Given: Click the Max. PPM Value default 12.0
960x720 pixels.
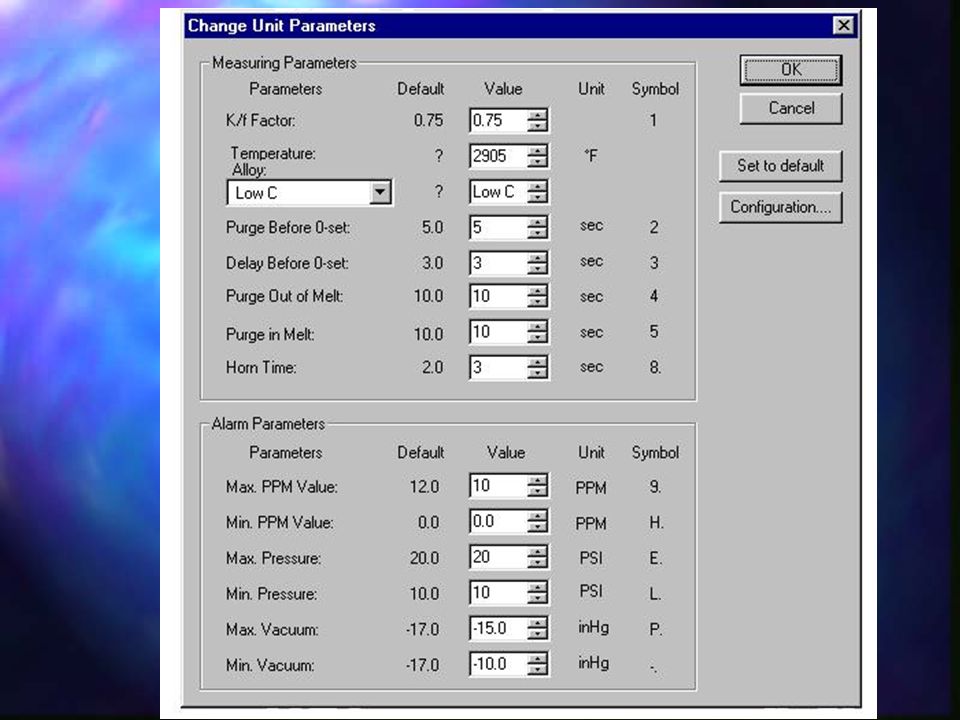Looking at the screenshot, I should click(x=424, y=487).
